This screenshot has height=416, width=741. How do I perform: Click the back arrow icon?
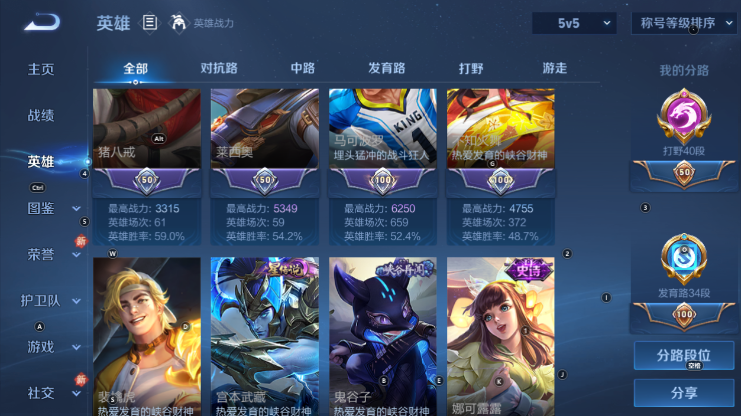point(42,22)
